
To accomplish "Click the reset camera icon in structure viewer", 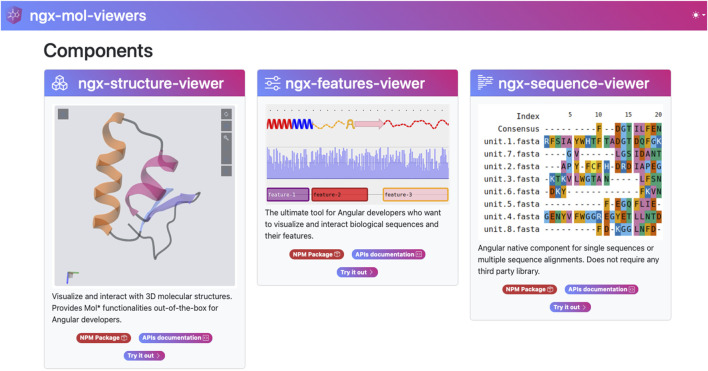I will (x=226, y=114).
